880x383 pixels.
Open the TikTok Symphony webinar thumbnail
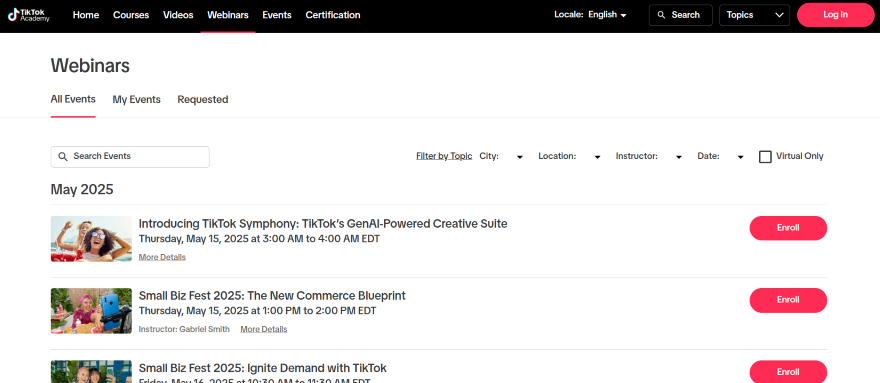tap(91, 239)
